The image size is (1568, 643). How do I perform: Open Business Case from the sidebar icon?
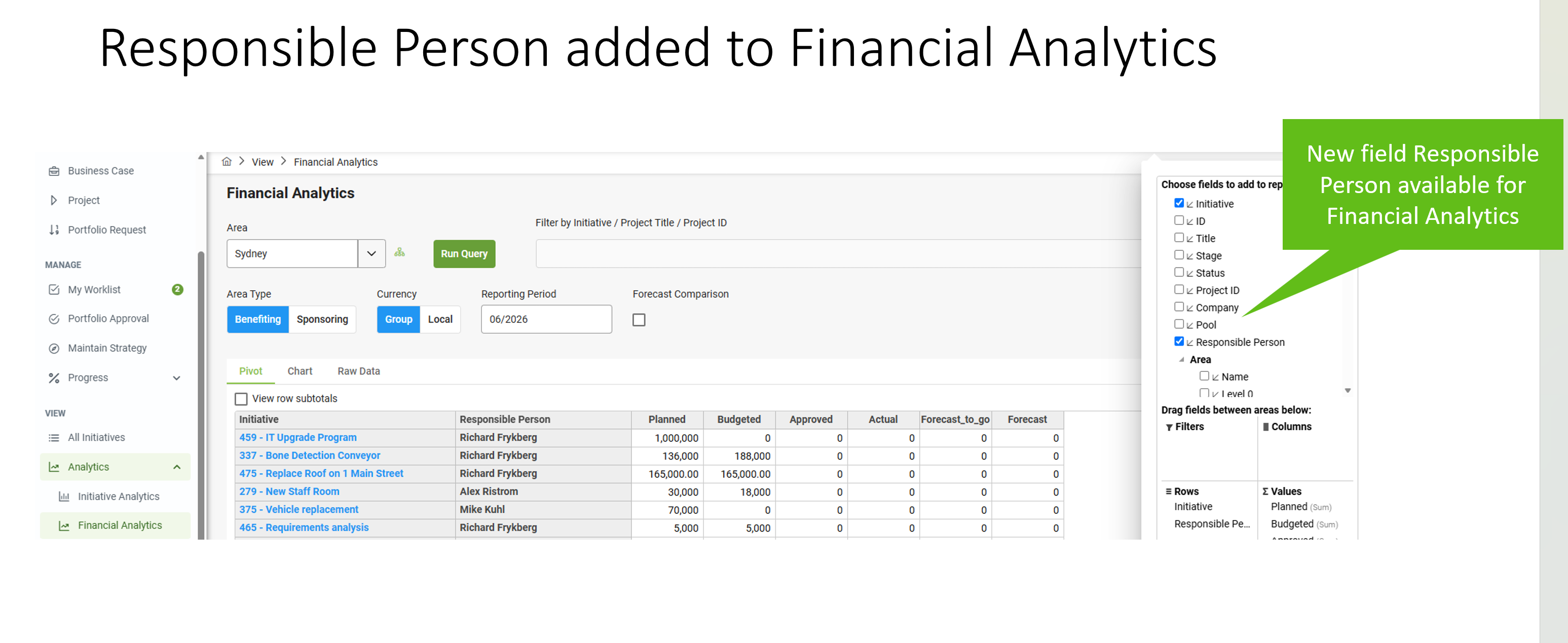tap(54, 171)
